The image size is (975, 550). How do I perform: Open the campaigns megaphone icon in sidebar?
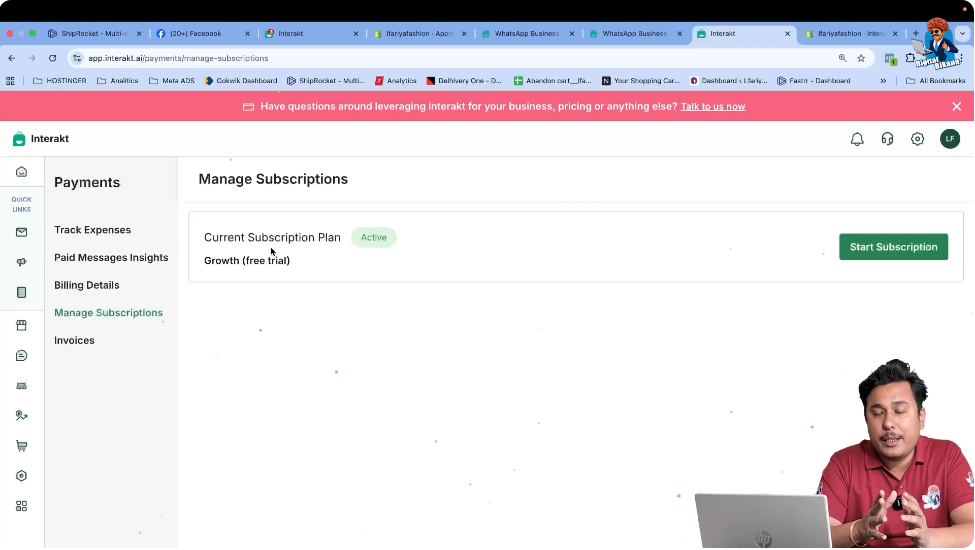coord(22,262)
